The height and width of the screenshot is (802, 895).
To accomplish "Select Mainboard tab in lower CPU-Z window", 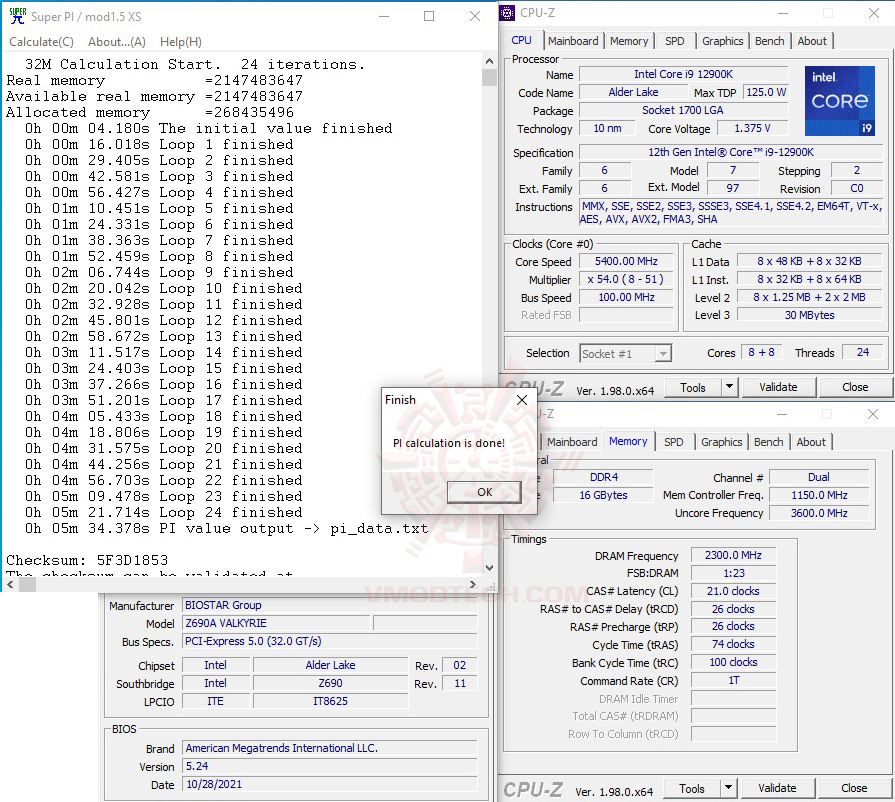I will tap(571, 442).
